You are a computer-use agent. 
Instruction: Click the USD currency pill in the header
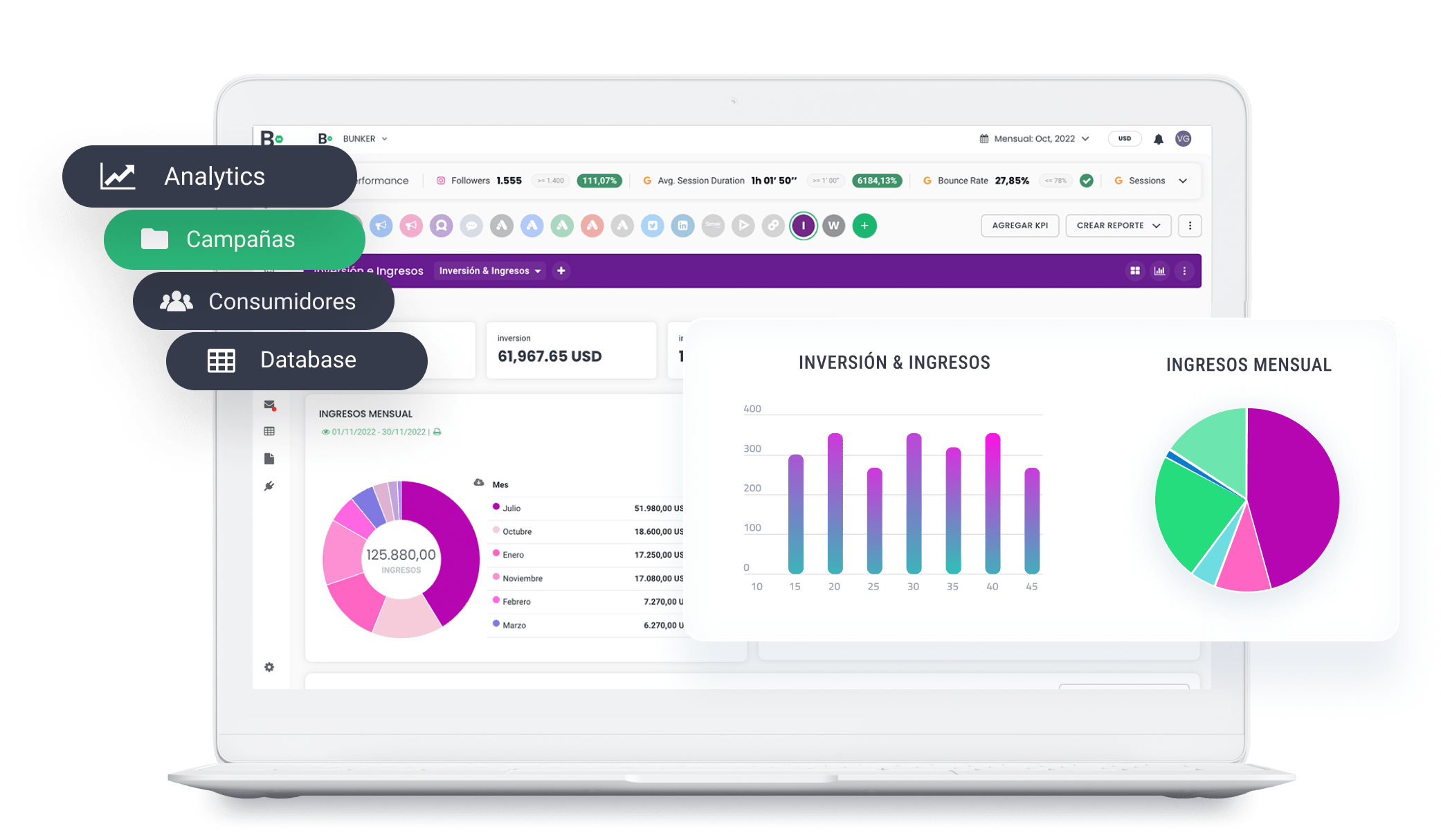coord(1125,138)
